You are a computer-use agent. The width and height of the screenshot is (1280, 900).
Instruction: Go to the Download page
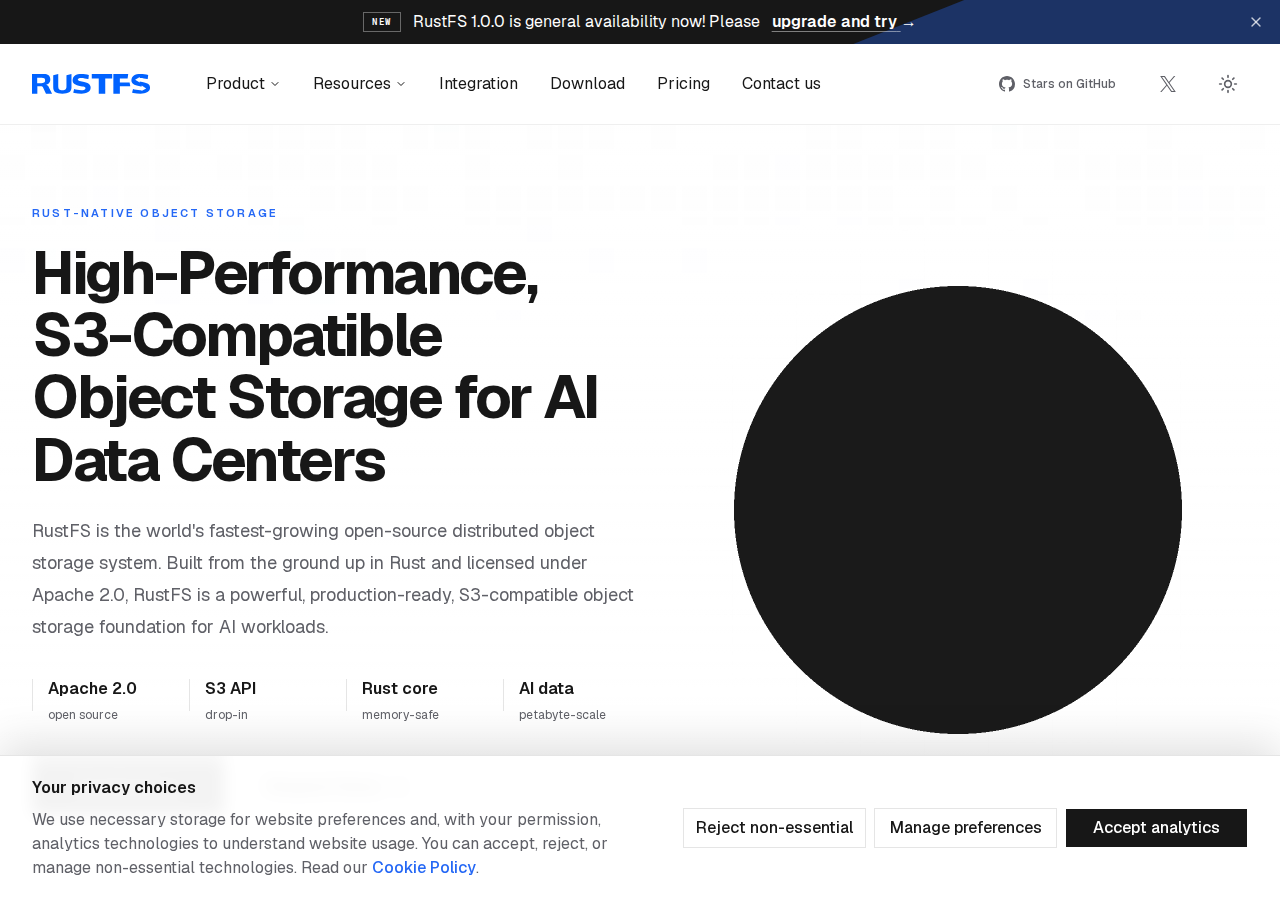pos(587,84)
